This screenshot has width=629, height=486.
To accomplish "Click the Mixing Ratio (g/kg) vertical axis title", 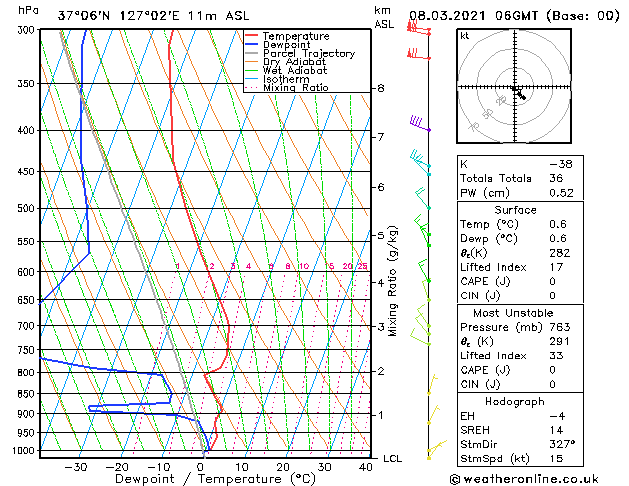I will tap(393, 281).
